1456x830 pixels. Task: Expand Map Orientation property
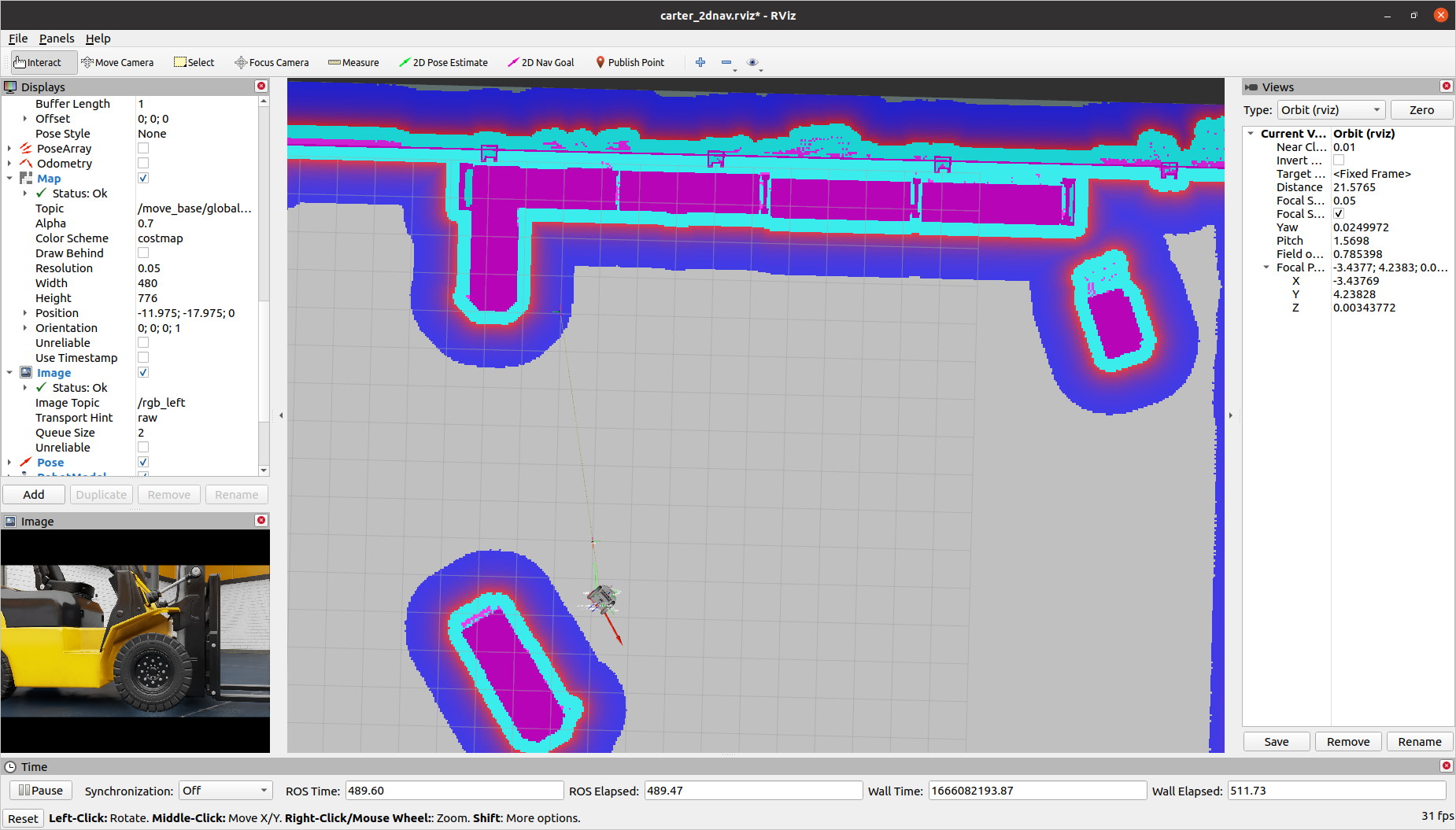25,328
